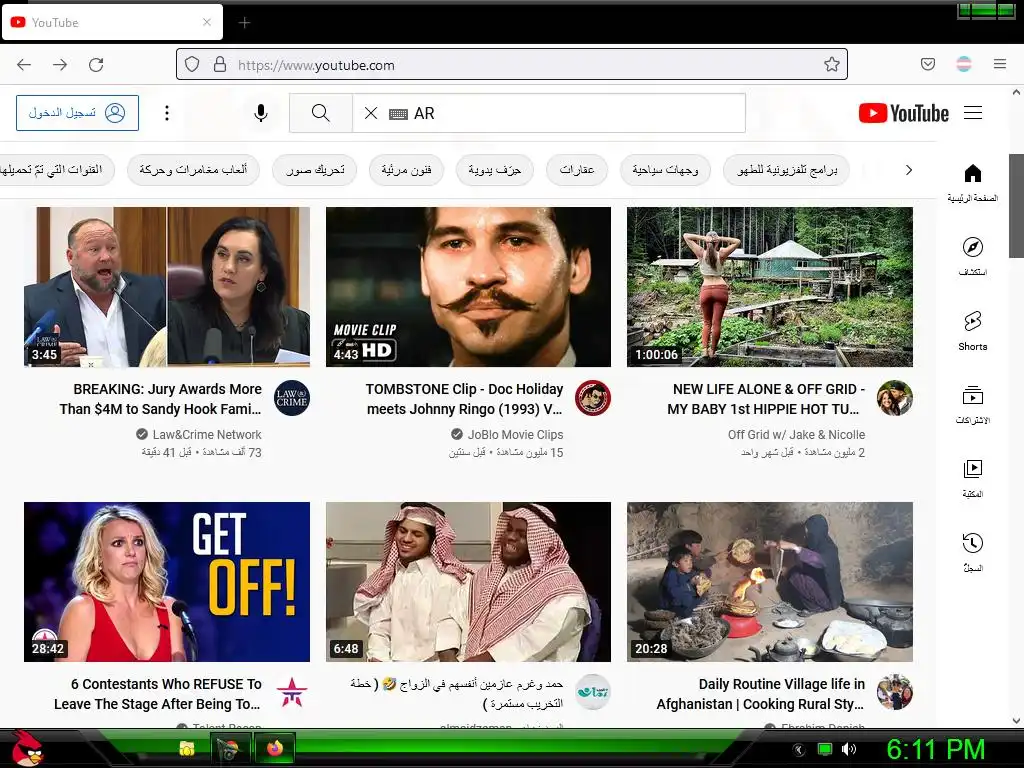This screenshot has height=768, width=1024.
Task: Go to Home in the YouTube sidebar
Action: tap(972, 183)
